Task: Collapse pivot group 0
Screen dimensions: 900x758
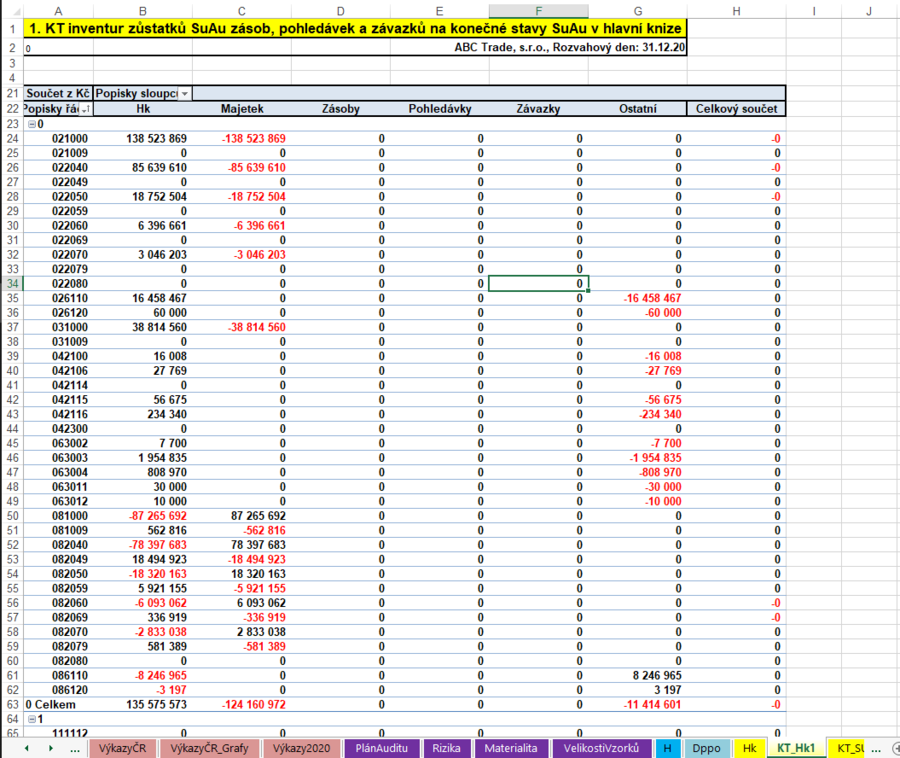Action: [31, 124]
